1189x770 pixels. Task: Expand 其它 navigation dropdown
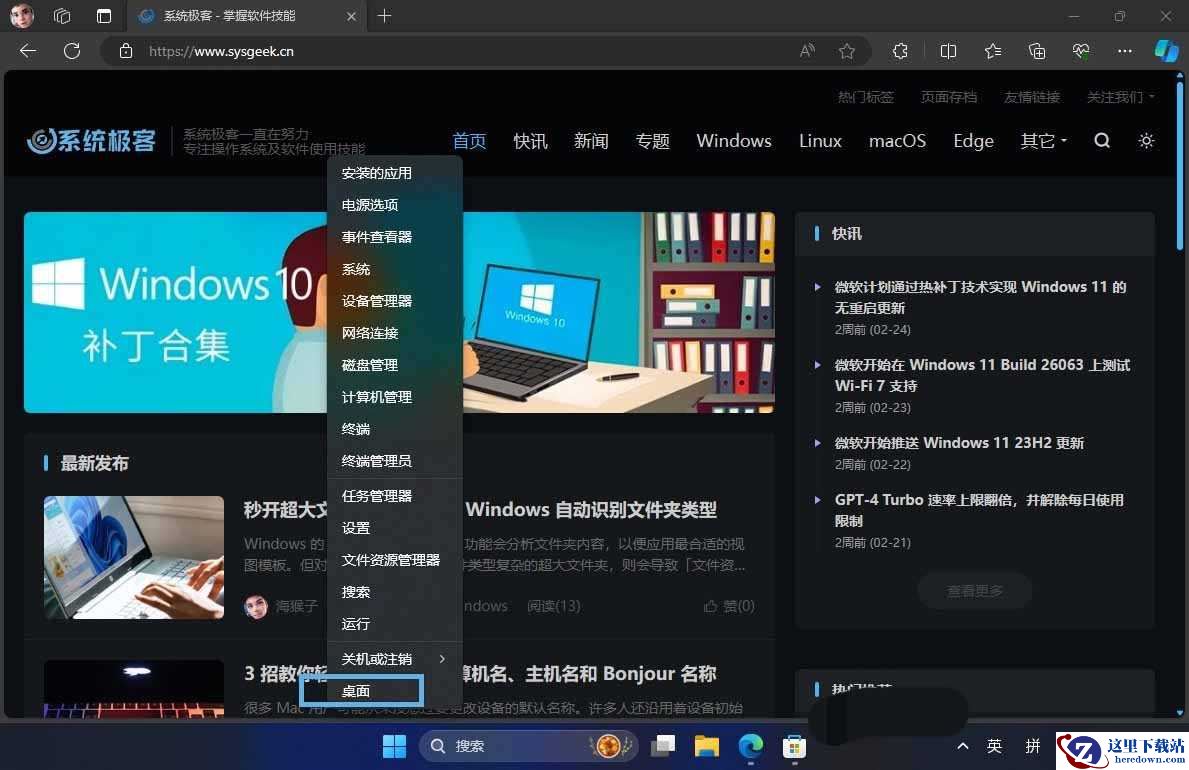pyautogui.click(x=1043, y=140)
